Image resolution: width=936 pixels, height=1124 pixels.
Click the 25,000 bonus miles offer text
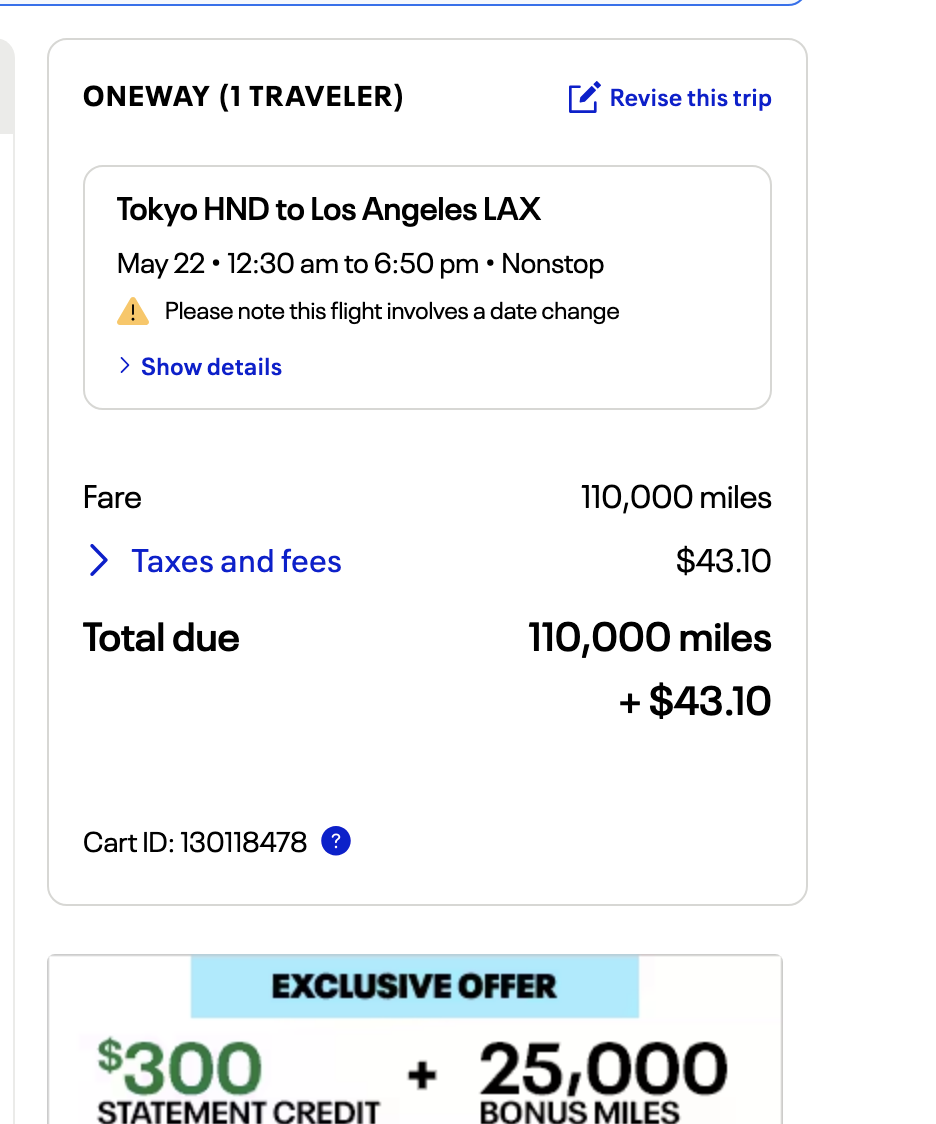(603, 1072)
